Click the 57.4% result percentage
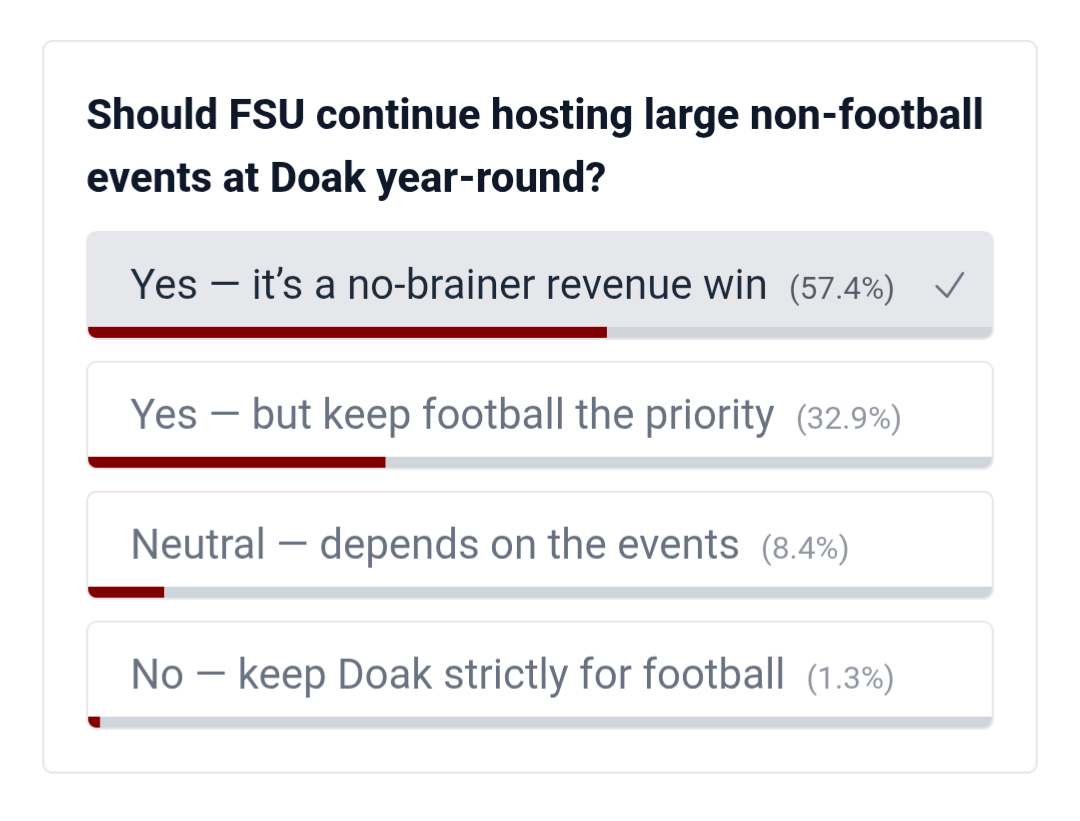The image size is (1080, 821). (x=841, y=289)
